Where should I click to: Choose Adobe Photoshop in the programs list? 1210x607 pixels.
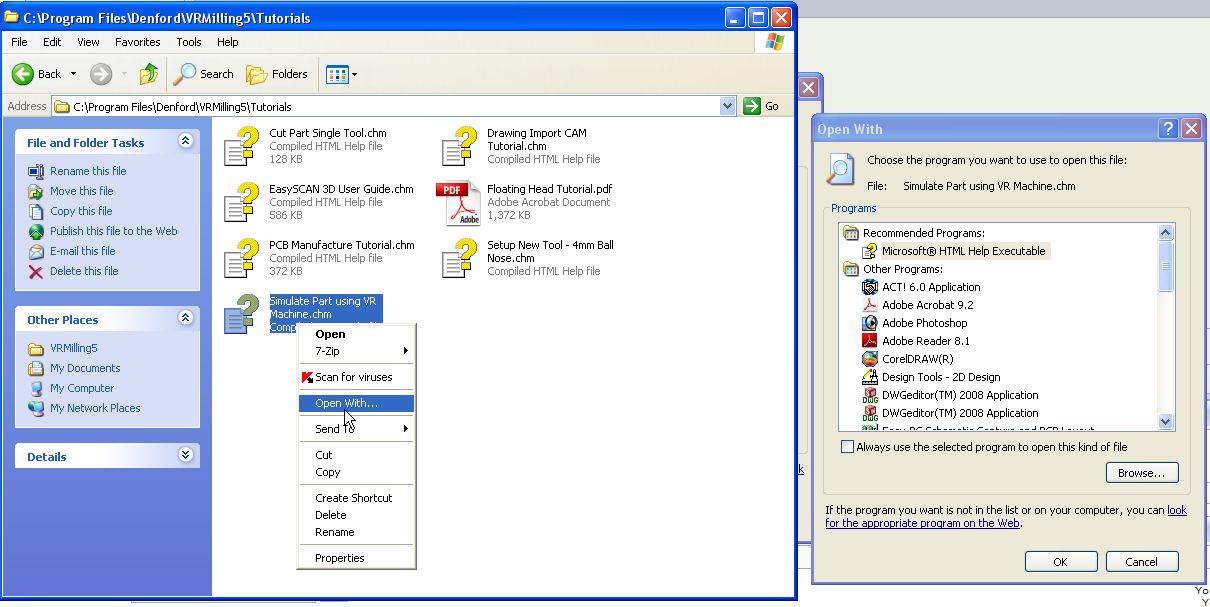pyautogui.click(x=924, y=323)
